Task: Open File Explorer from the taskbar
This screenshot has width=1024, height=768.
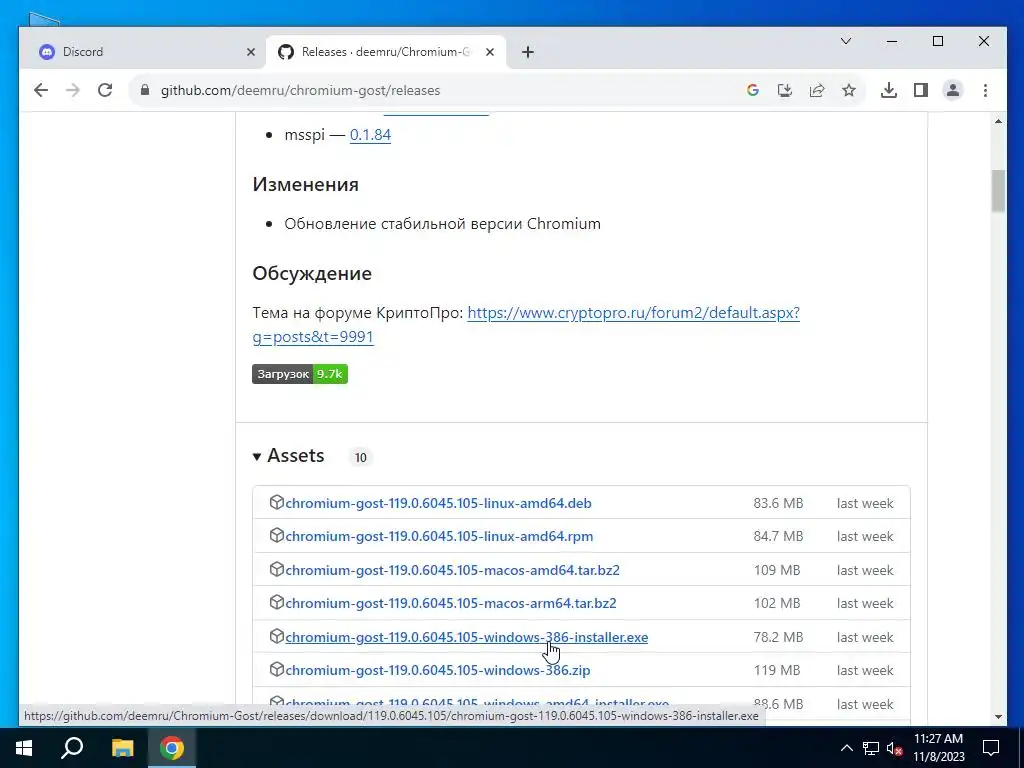Action: click(x=122, y=748)
